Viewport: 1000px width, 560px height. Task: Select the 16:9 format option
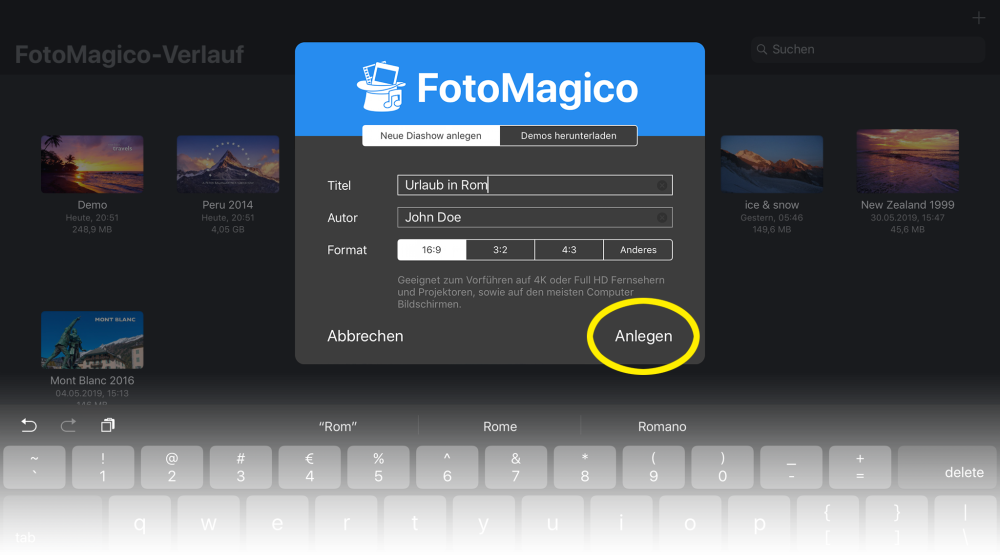(432, 250)
